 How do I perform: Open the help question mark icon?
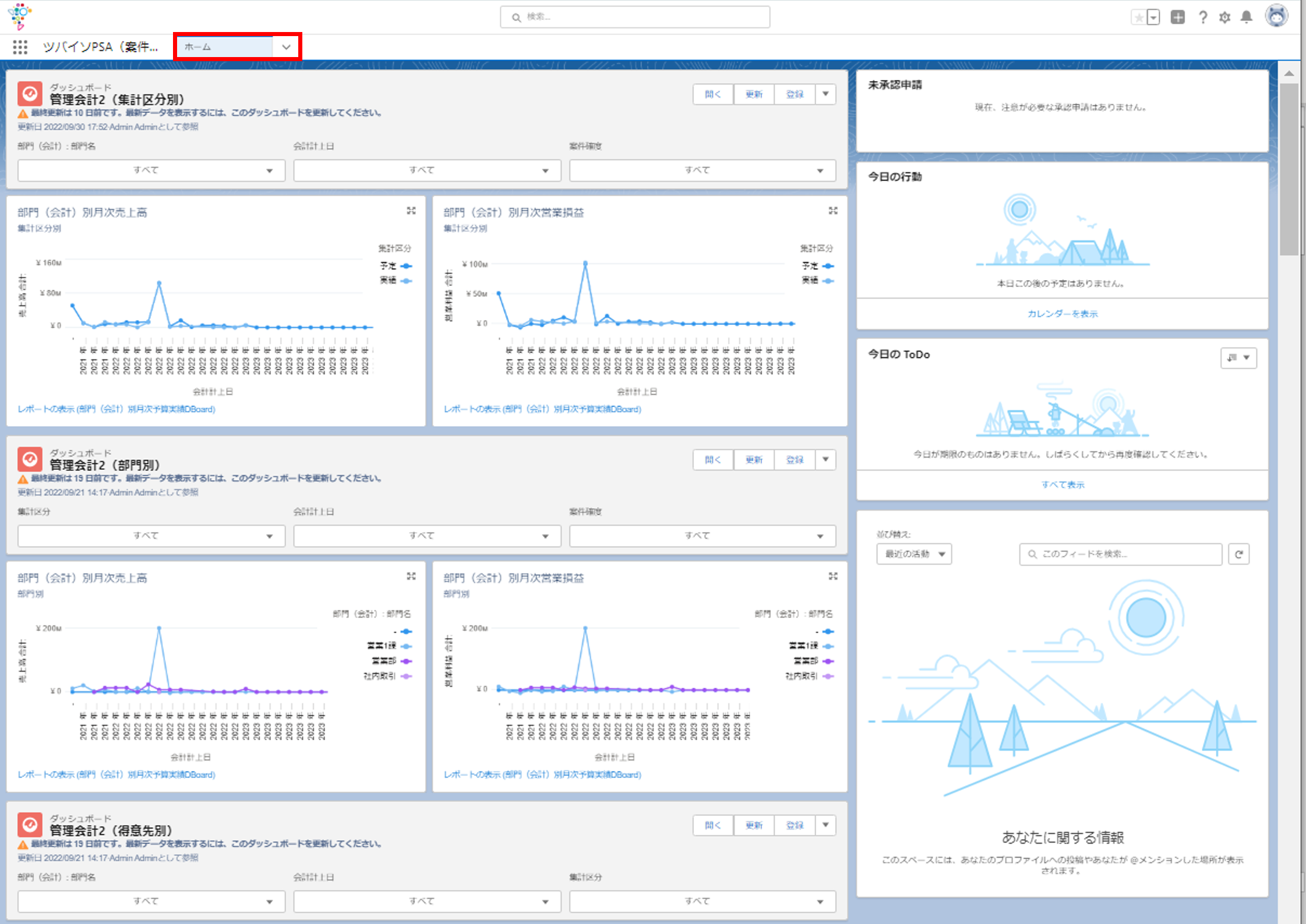(1203, 17)
